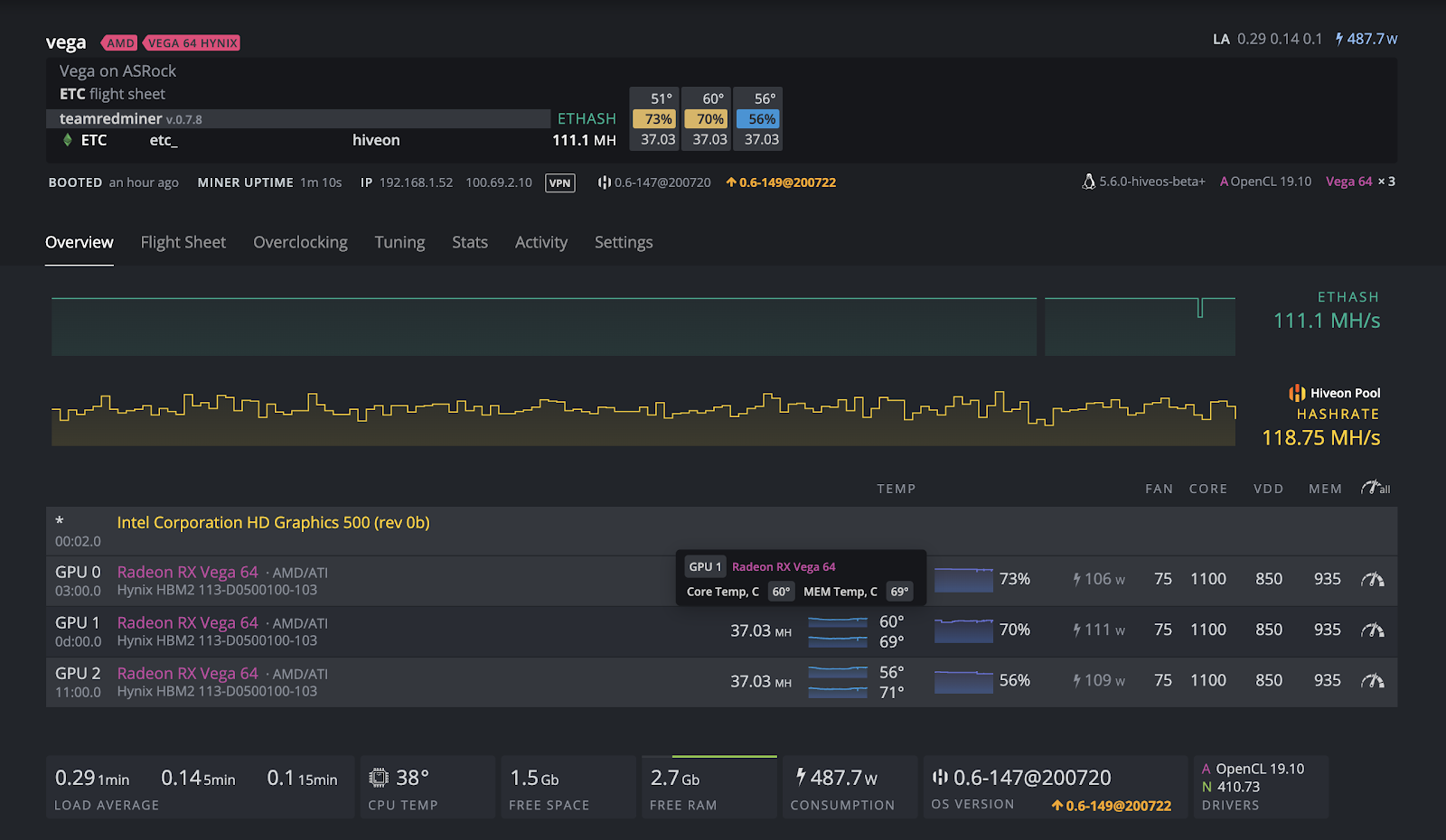
Task: Click GPU 0 power 106 w value
Action: (1099, 579)
